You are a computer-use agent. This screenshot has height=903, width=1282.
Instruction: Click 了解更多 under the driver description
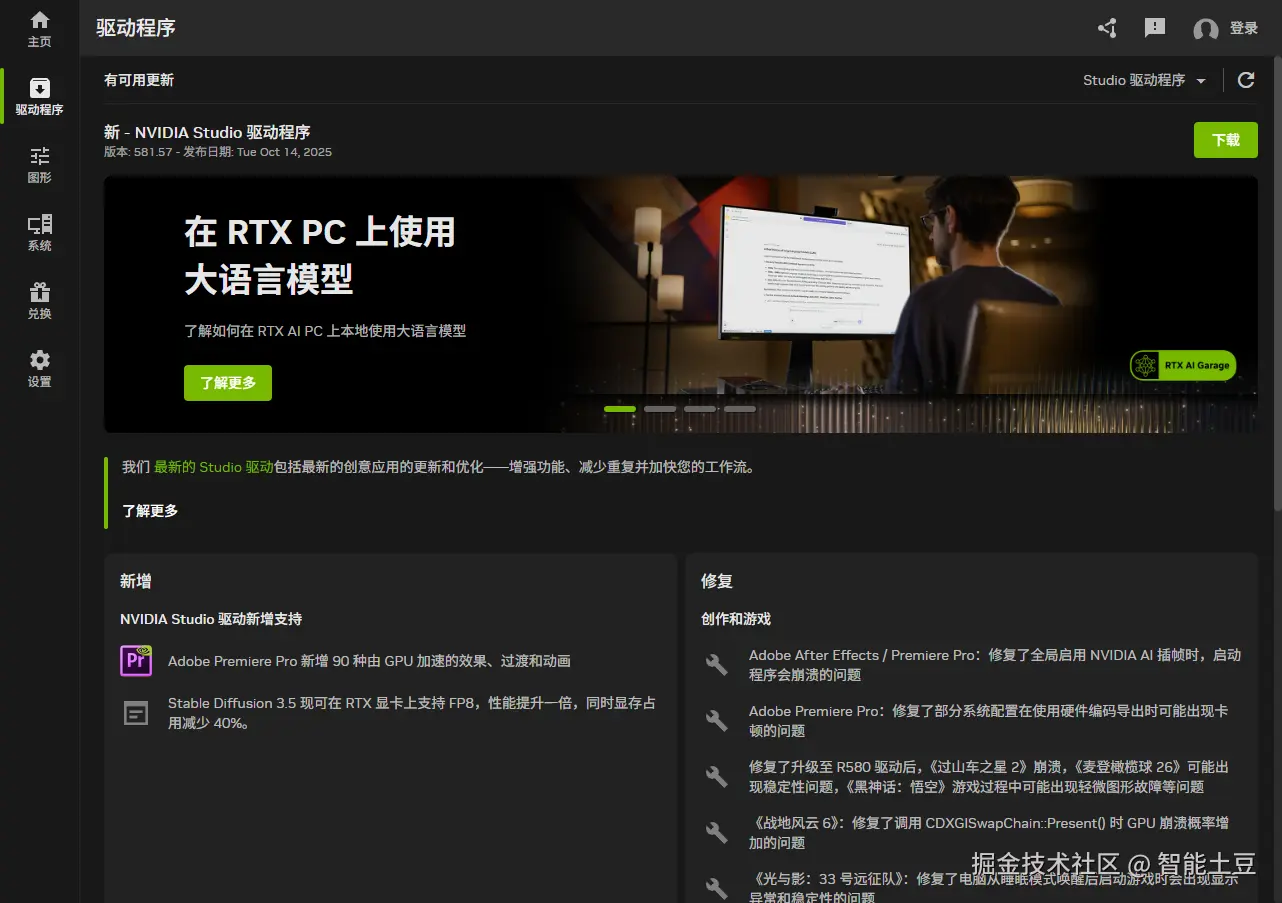(x=150, y=511)
